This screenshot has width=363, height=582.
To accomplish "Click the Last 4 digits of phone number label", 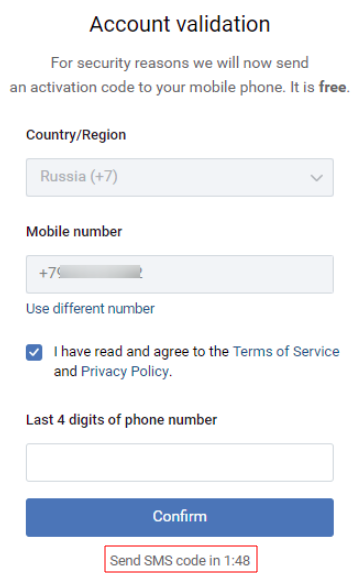I will pos(121,420).
